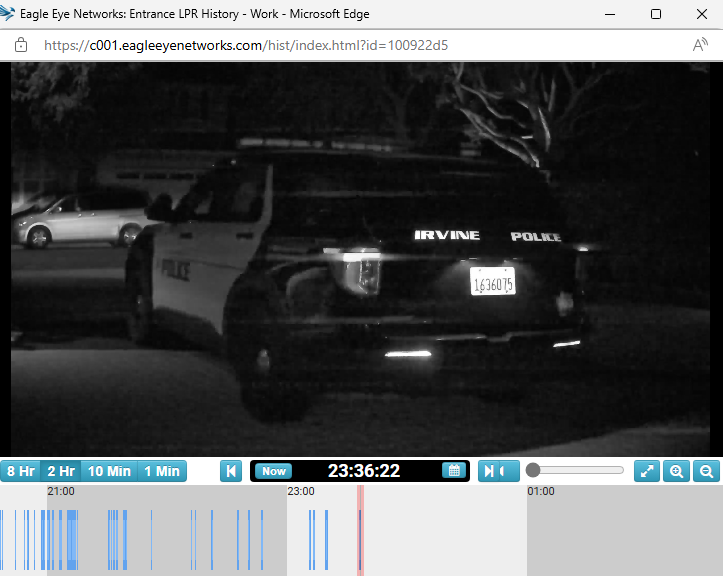
Task: Select last blue event bar before playhead
Action: tap(326, 540)
